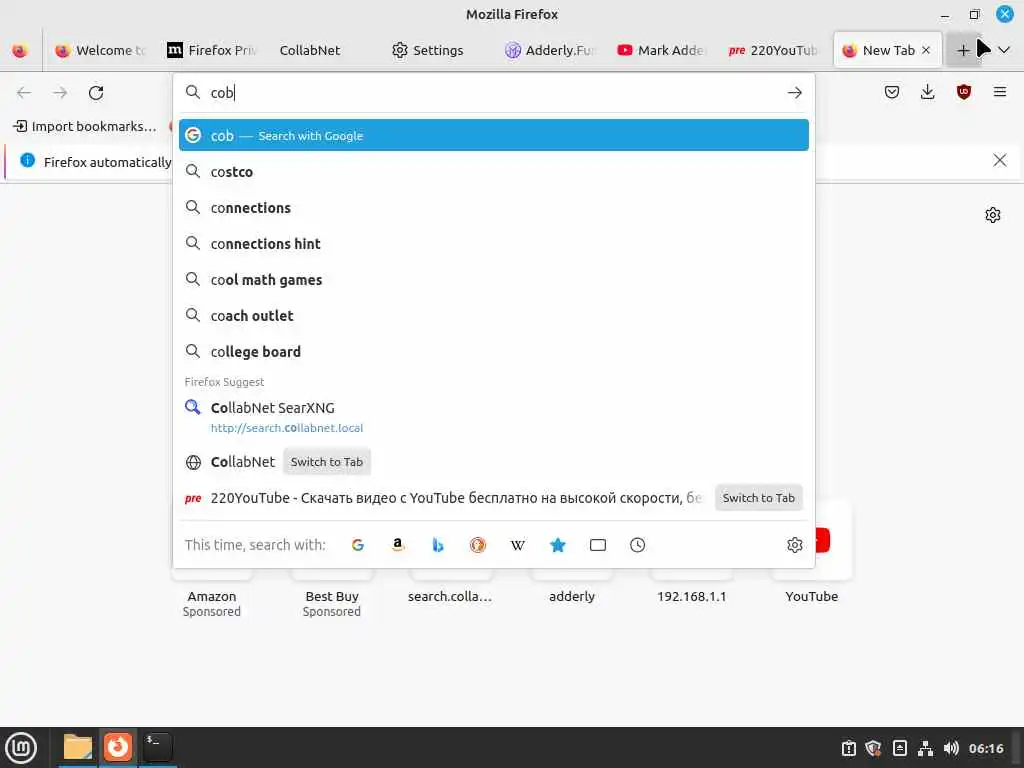Open a new tab with plus button

click(x=963, y=50)
